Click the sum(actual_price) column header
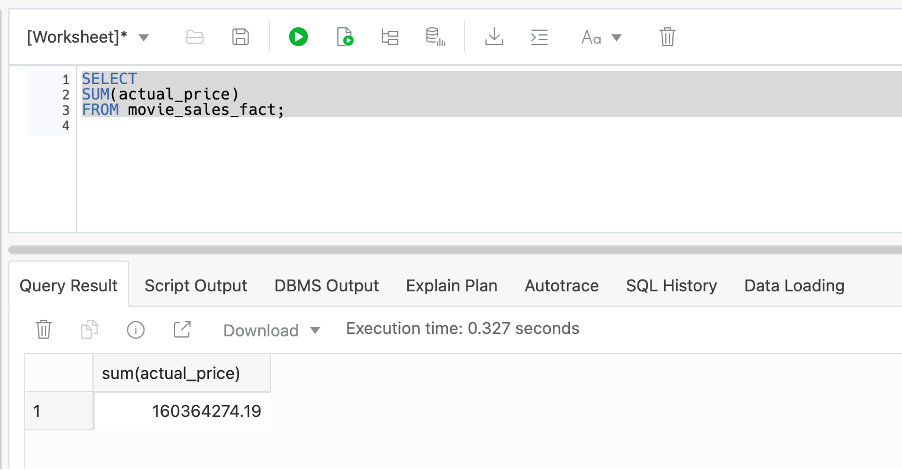Image resolution: width=902 pixels, height=470 pixels. click(171, 373)
